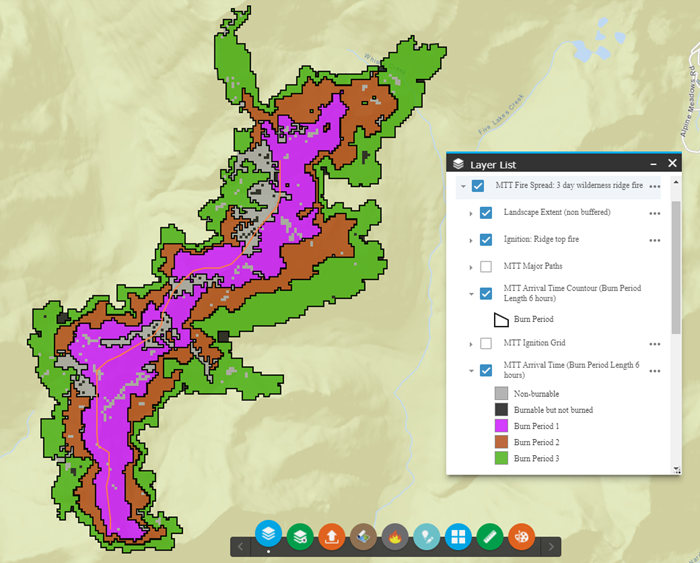The image size is (700, 563).
Task: Click the magenta Burn Period 1 swatch
Action: (501, 426)
